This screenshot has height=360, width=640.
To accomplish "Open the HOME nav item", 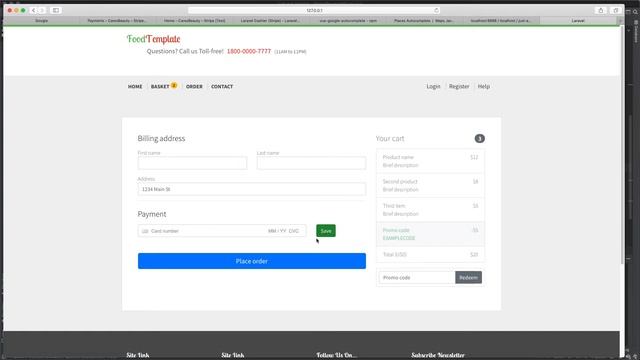I will coord(135,87).
